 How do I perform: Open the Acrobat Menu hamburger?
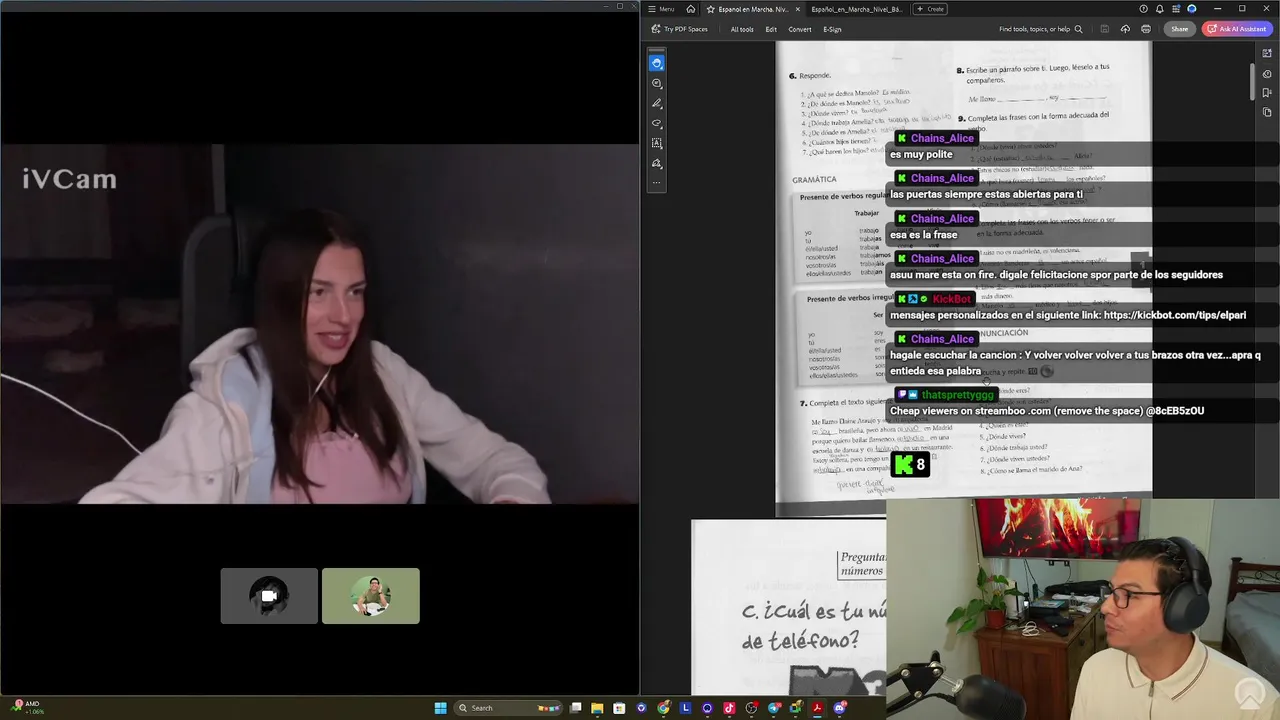[x=661, y=9]
